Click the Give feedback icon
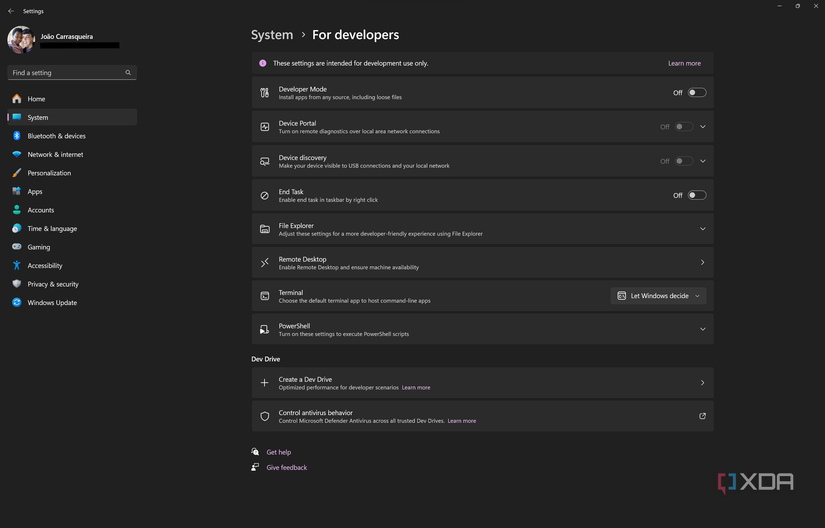Screen dimensions: 825x528 pos(256,468)
